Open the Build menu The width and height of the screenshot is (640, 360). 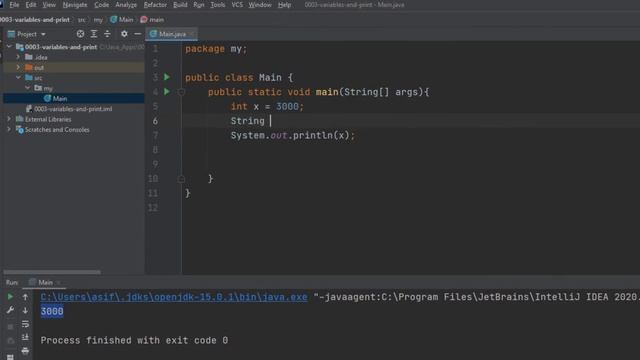(180, 5)
